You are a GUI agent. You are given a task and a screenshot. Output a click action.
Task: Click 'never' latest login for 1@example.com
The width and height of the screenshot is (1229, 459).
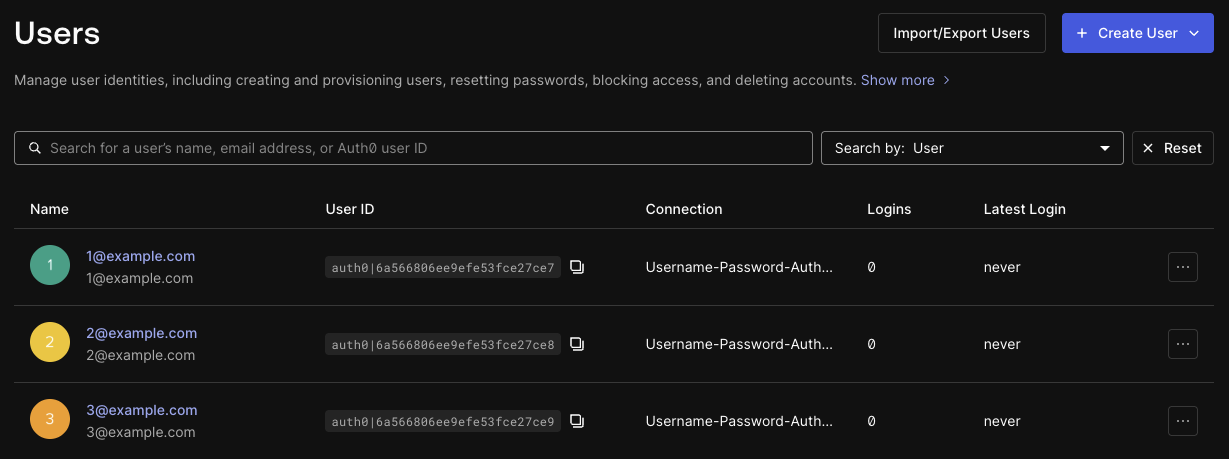coord(1002,267)
